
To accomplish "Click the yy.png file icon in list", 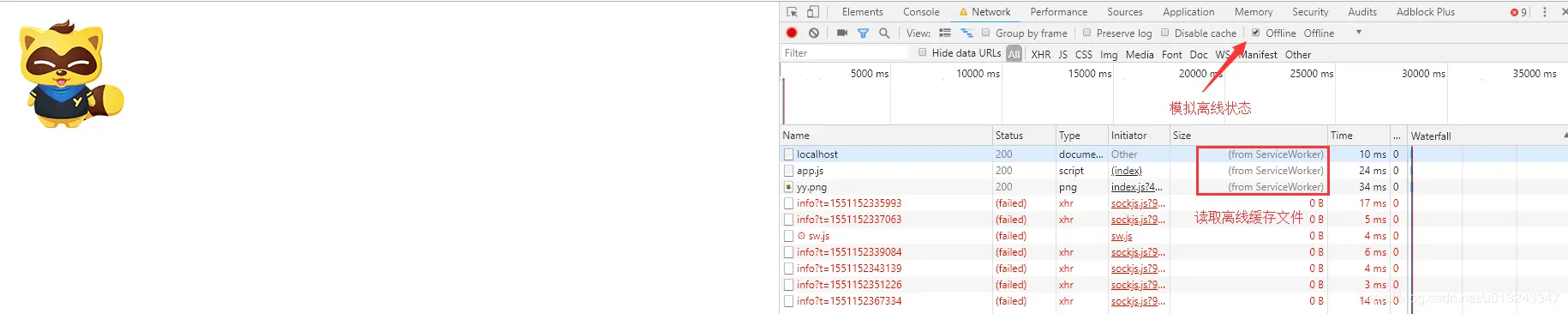I will click(788, 187).
